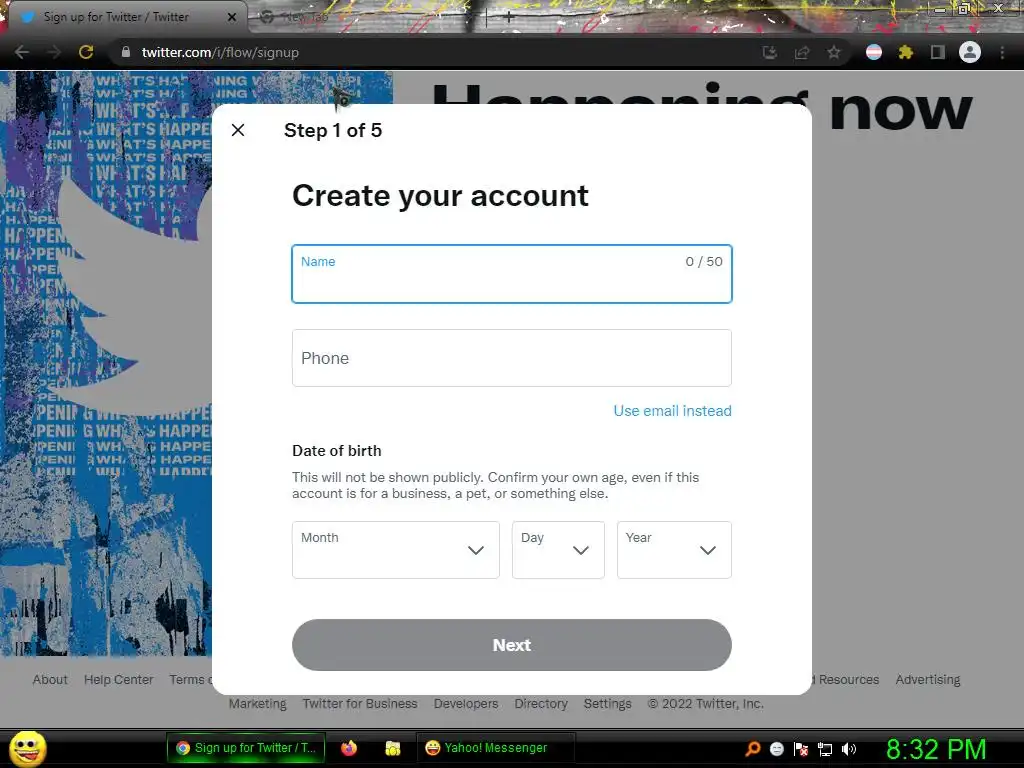Click the install app icon in address bar

click(x=770, y=52)
